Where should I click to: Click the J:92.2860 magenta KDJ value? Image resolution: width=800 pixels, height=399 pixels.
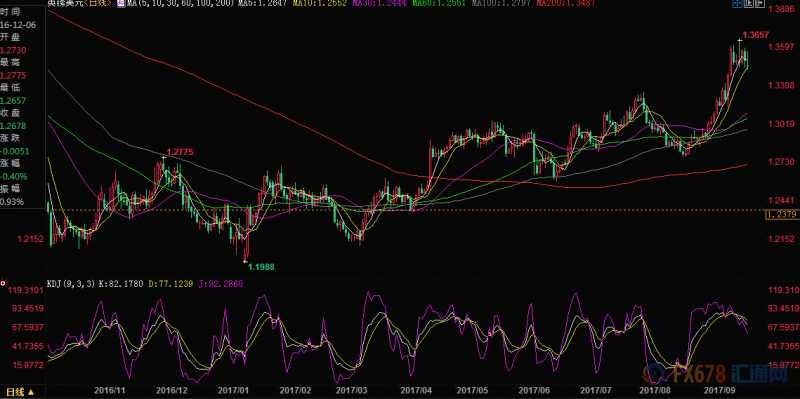click(220, 283)
